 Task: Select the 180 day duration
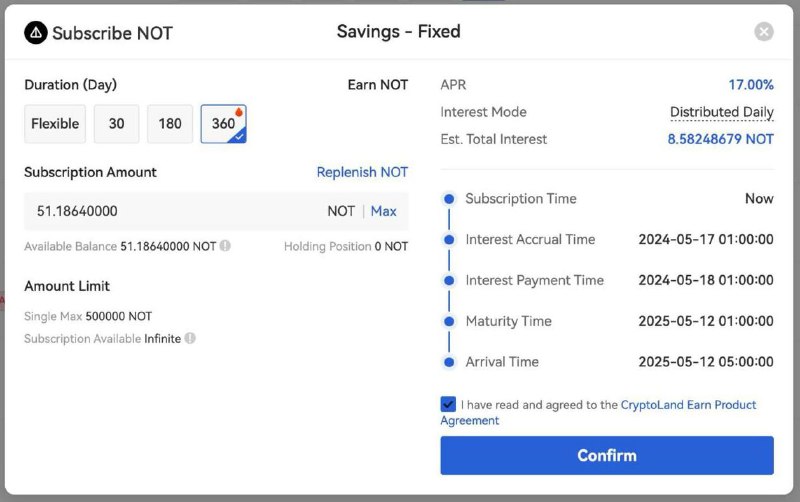click(x=170, y=124)
